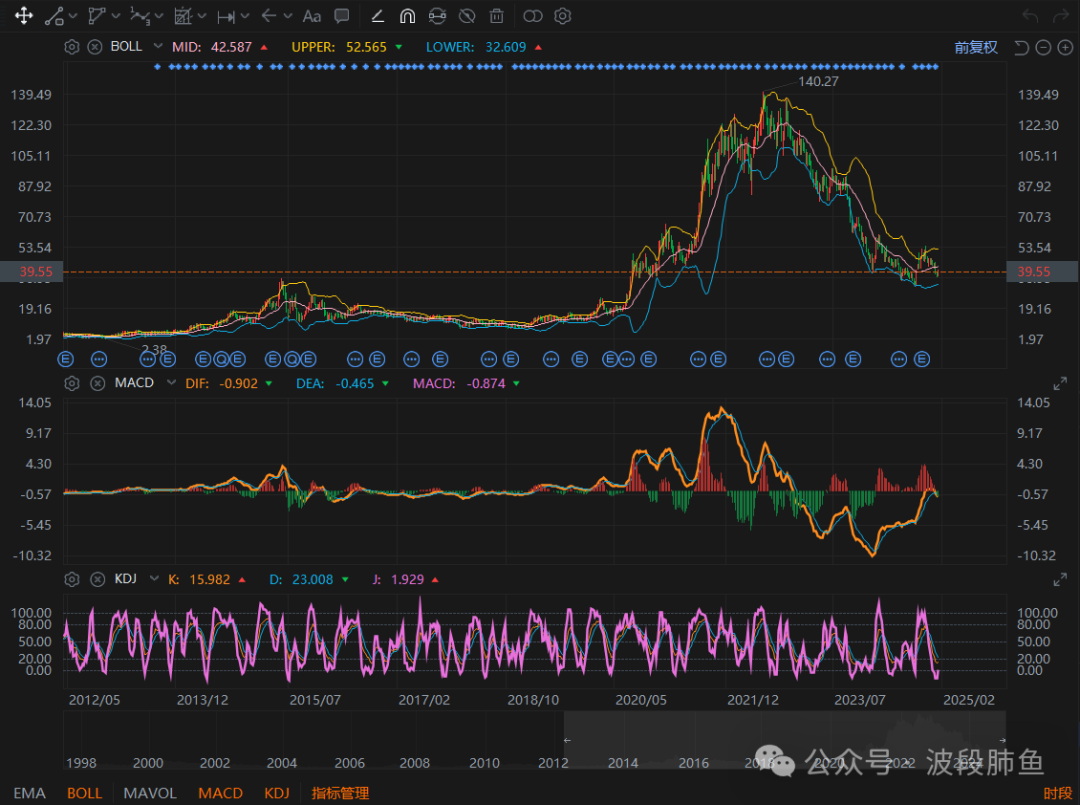This screenshot has width=1080, height=805.
Task: Toggle hide all drawings
Action: click(x=467, y=16)
